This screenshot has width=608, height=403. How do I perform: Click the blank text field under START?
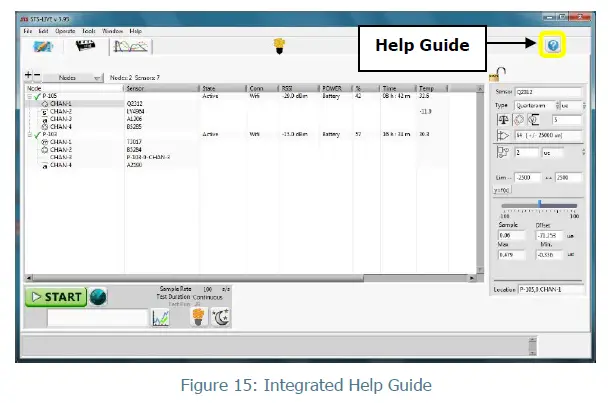97,318
